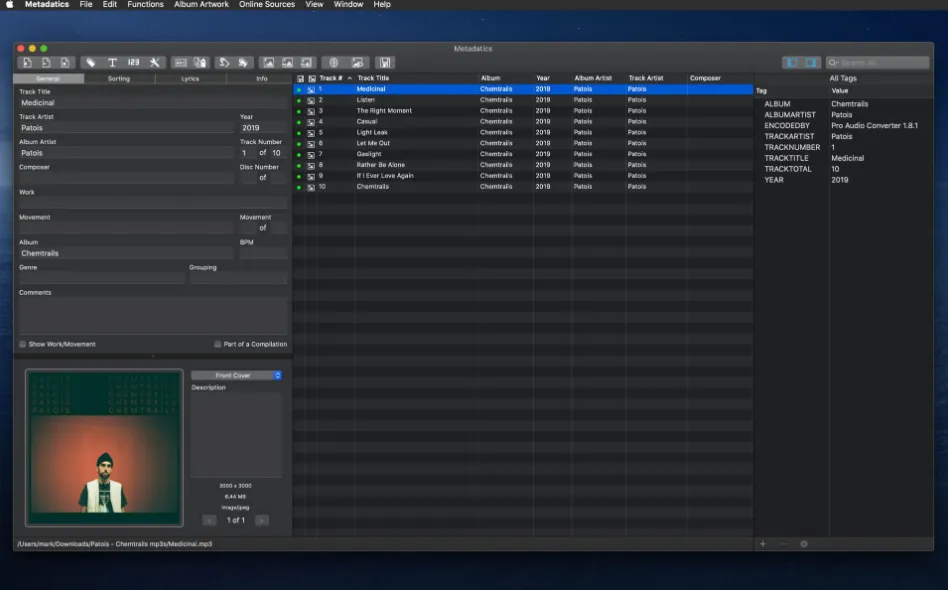
Task: Click the floppy disk save icon
Action: click(x=385, y=62)
